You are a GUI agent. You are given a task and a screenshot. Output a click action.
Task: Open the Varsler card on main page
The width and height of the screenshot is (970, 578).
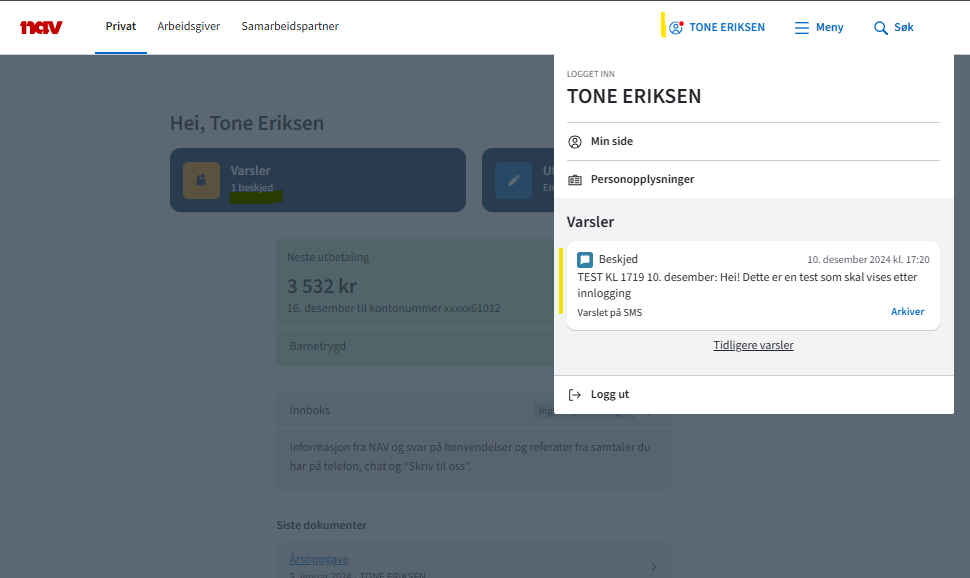pyautogui.click(x=318, y=180)
